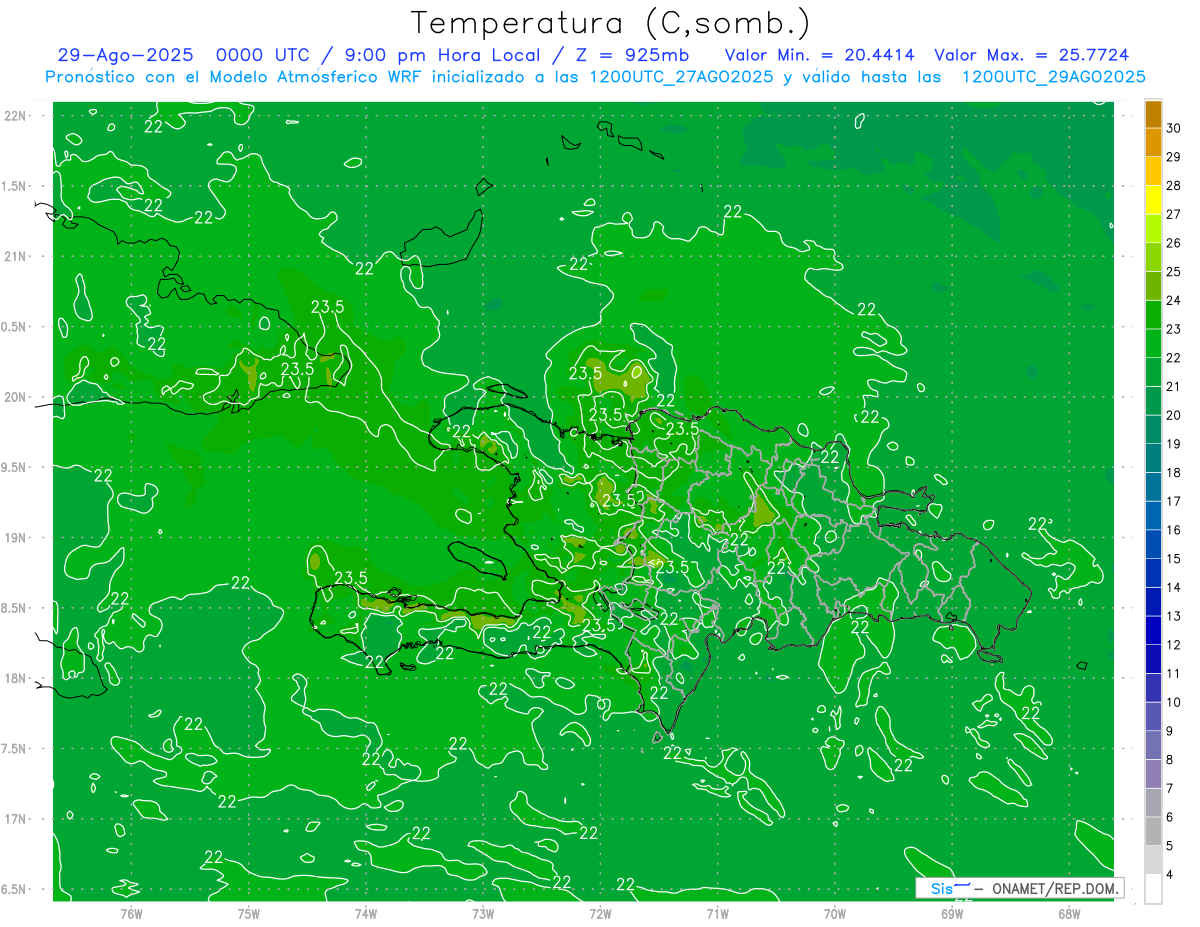The image size is (1200, 927).
Task: Click the 71W longitude axis label
Action: [x=717, y=914]
